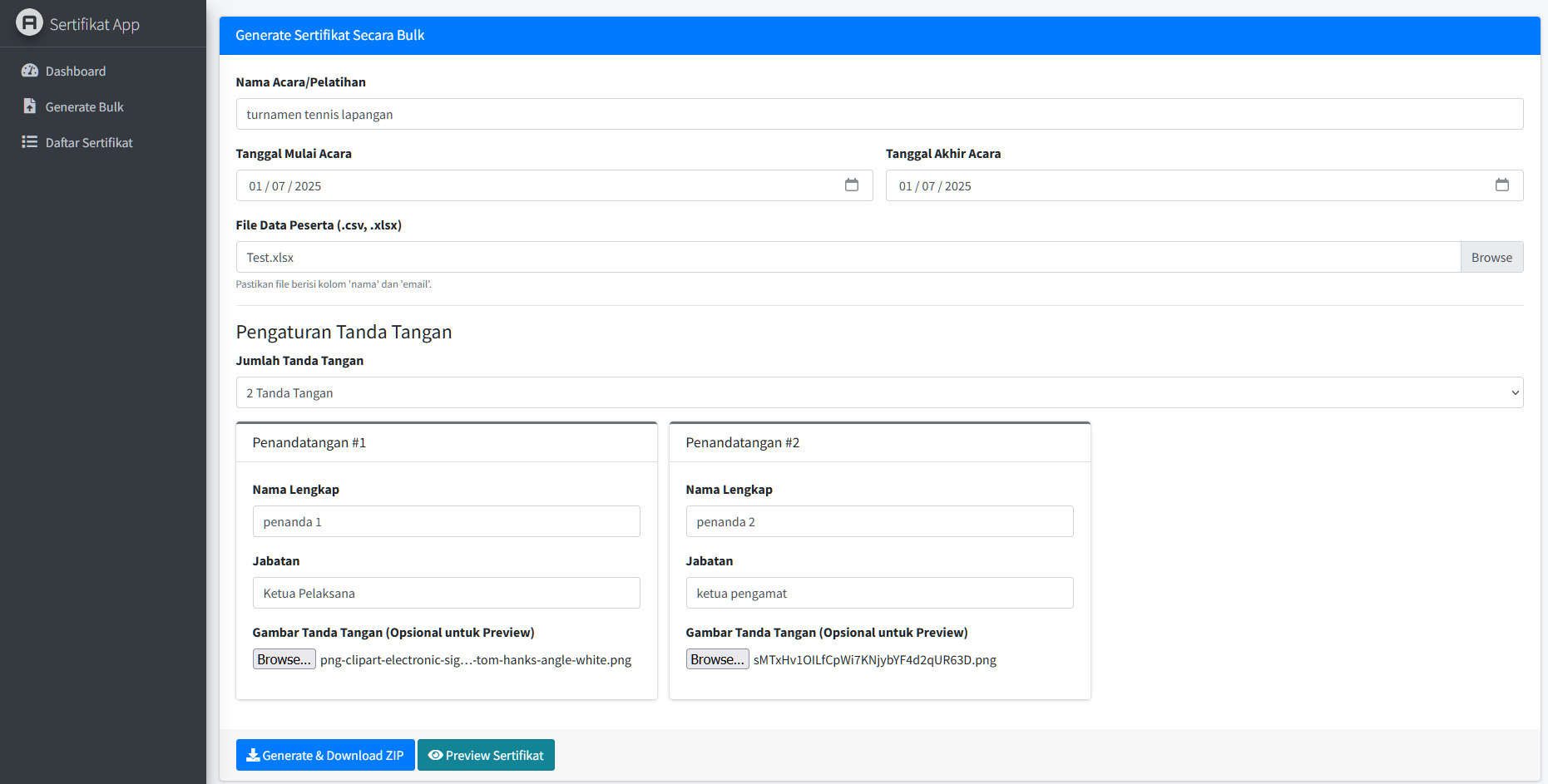Viewport: 1548px width, 784px height.
Task: Click the Sertifikat App brand title
Action: coord(95,24)
